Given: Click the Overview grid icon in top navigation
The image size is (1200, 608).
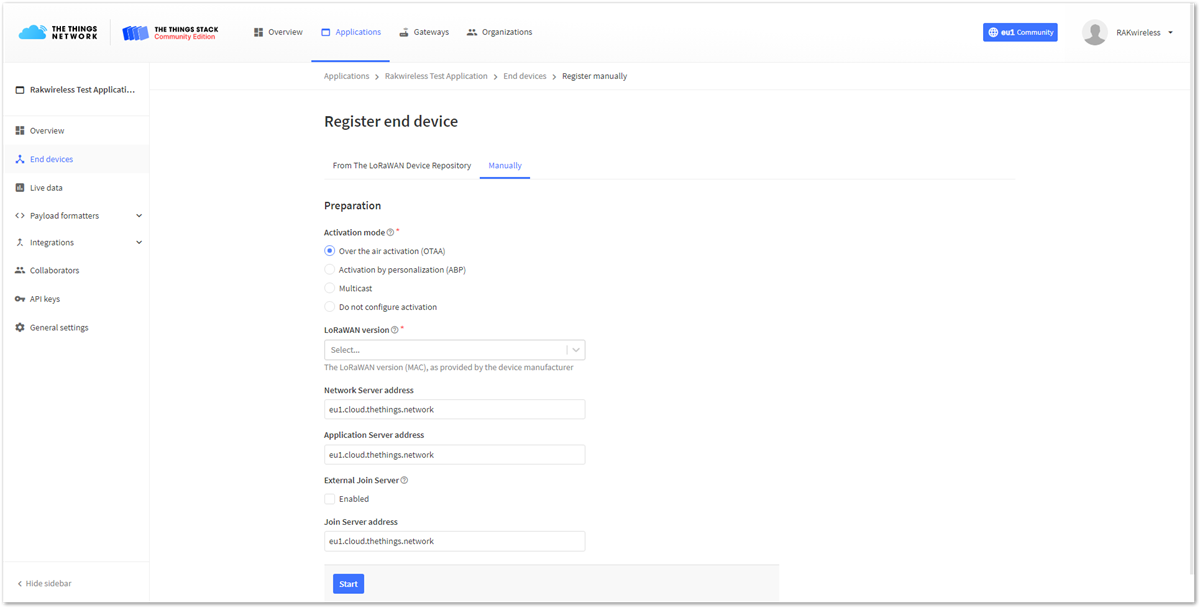Looking at the screenshot, I should pyautogui.click(x=259, y=32).
